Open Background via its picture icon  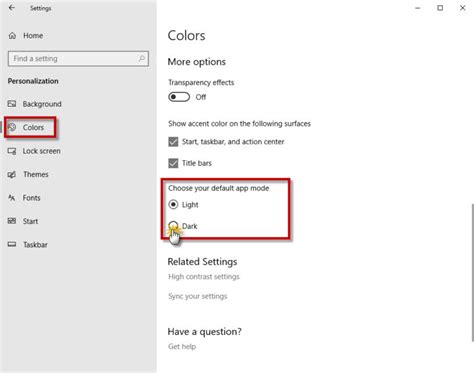(12, 104)
